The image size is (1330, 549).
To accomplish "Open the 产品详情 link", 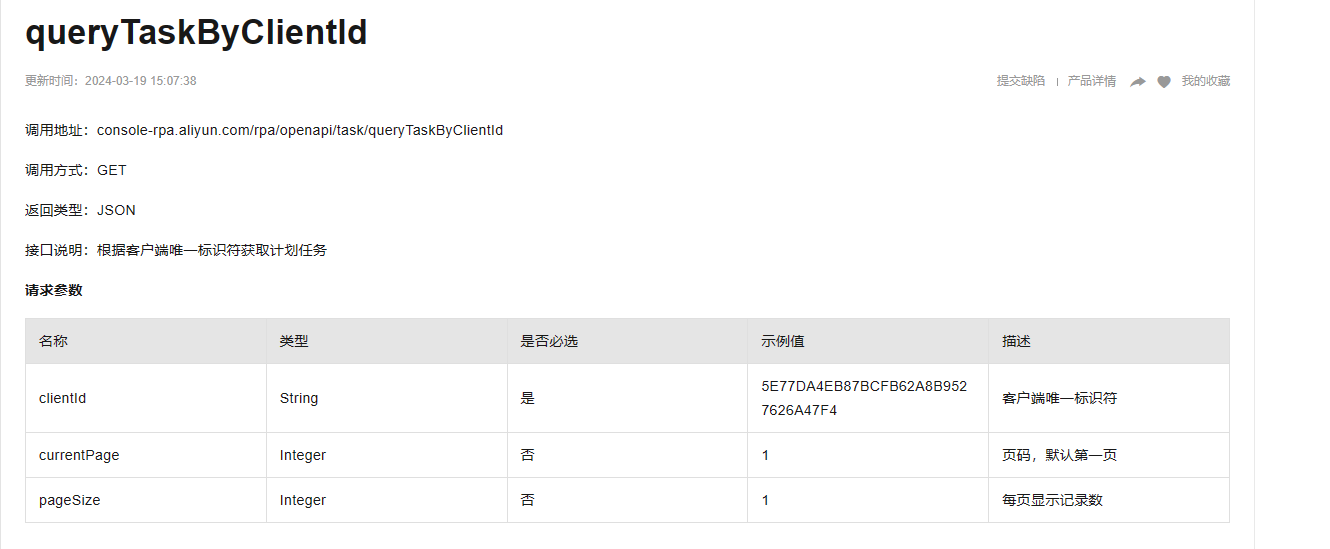I will click(x=1091, y=81).
